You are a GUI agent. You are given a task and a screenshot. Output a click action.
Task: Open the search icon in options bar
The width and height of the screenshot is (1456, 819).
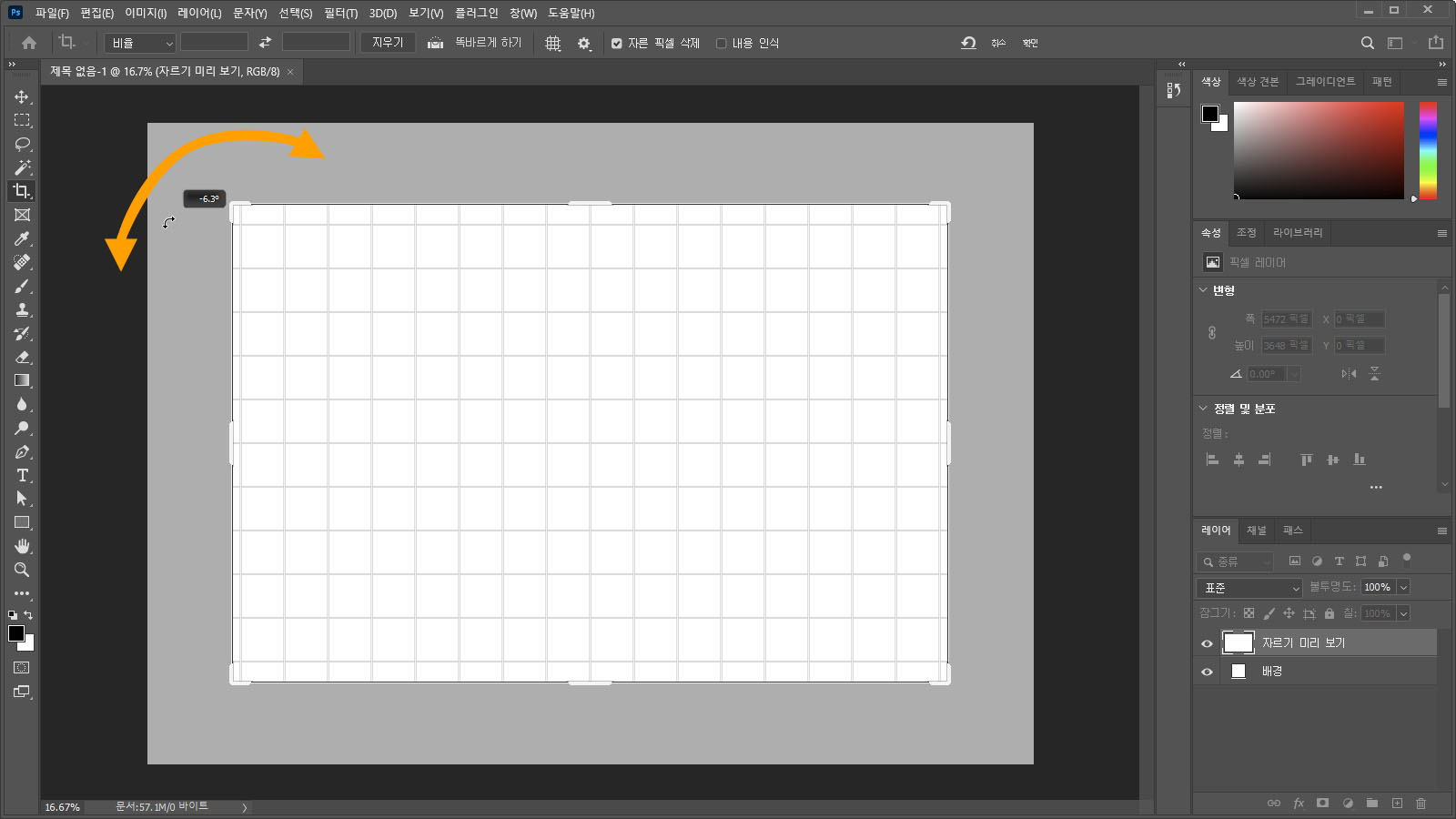[x=1367, y=43]
